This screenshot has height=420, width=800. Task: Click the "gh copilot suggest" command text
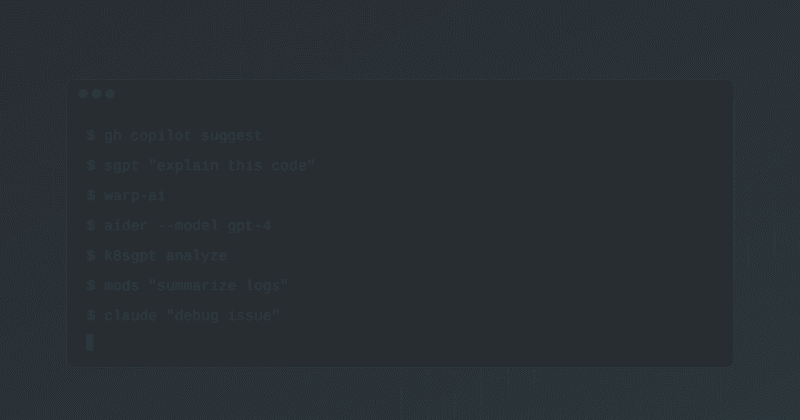tap(183, 136)
